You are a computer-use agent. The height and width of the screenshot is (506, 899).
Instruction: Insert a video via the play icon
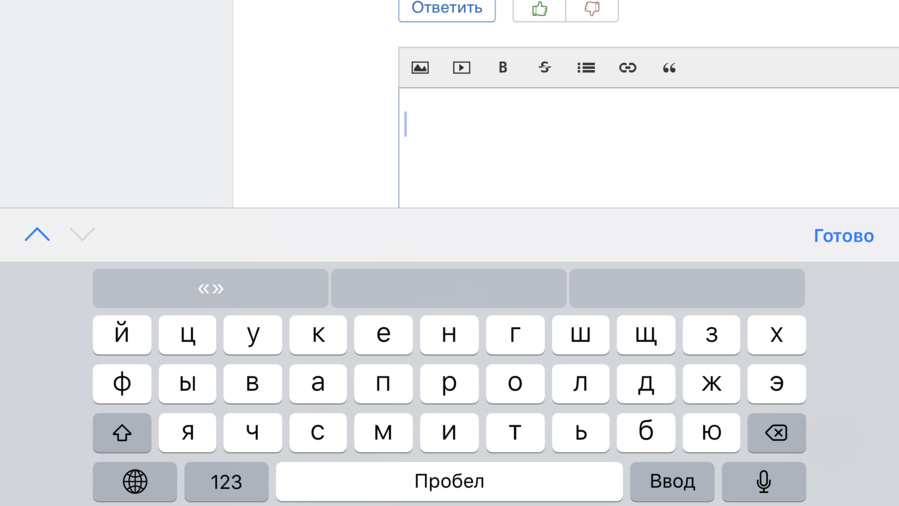tap(462, 68)
